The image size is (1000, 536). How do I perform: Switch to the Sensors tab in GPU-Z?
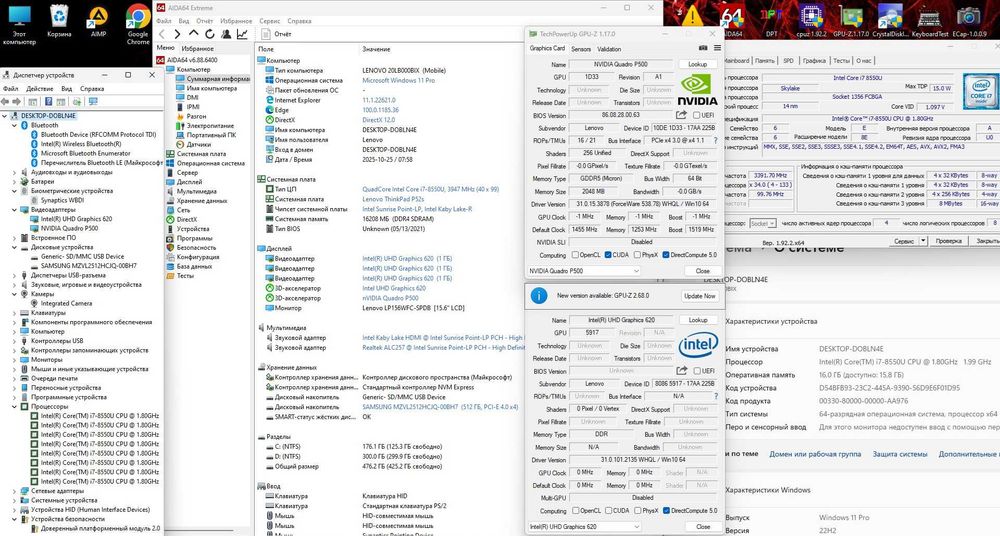pos(581,48)
